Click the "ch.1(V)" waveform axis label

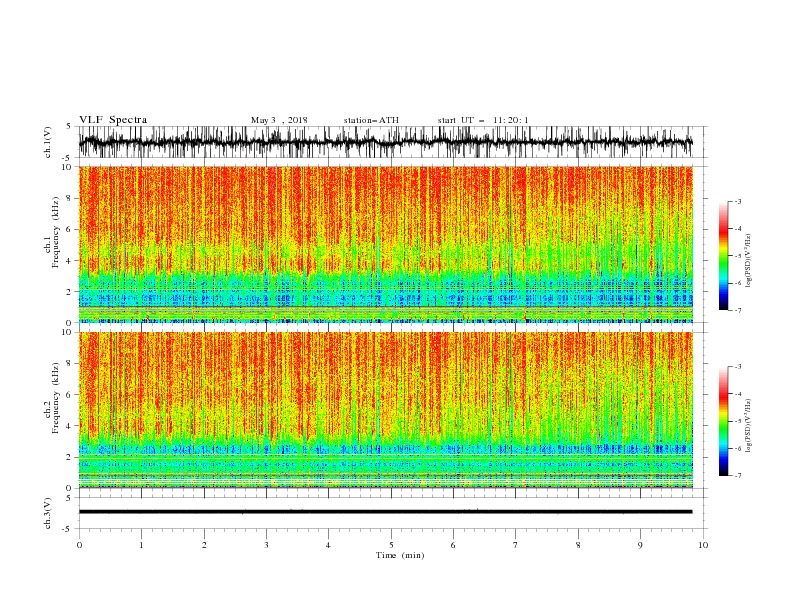(x=48, y=142)
